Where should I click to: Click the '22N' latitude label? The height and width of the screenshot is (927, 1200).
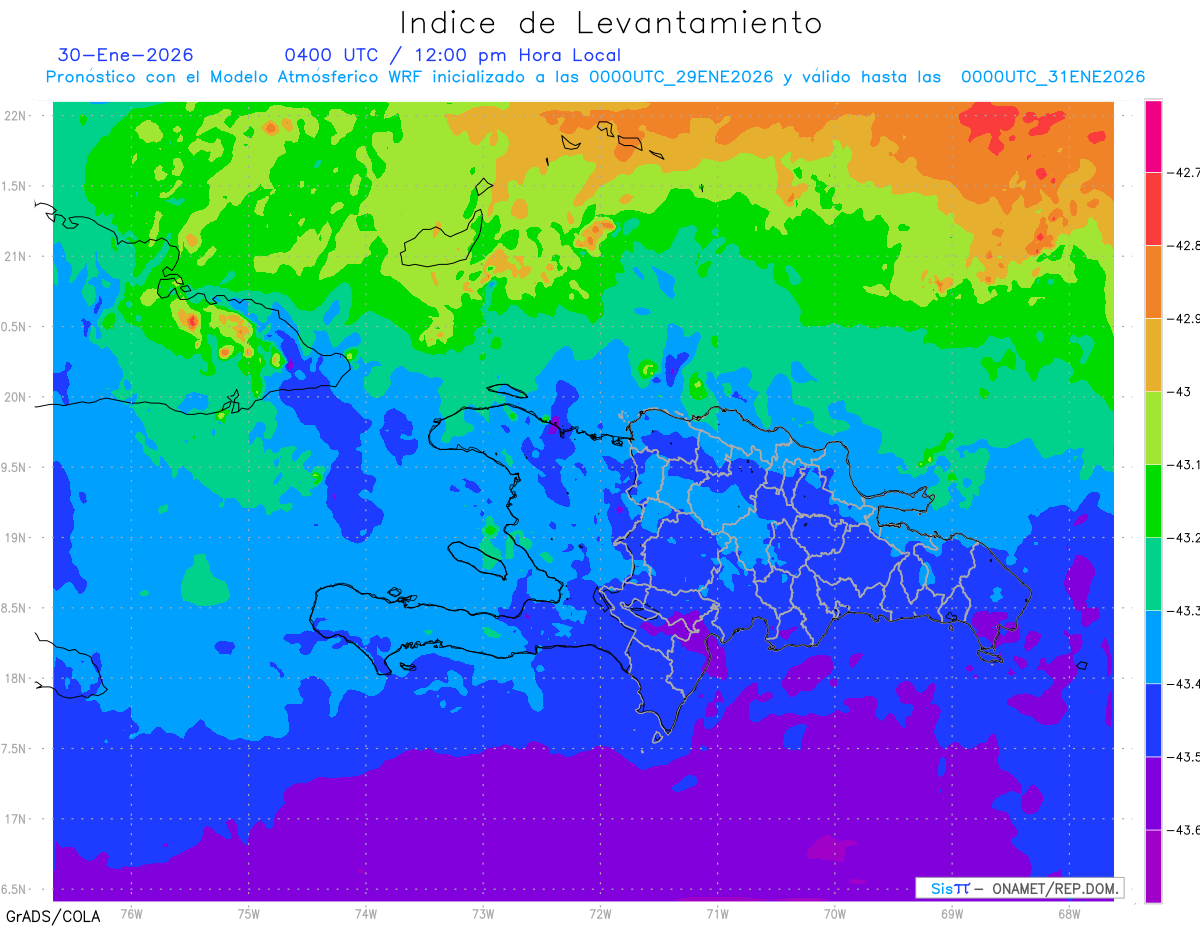16,116
